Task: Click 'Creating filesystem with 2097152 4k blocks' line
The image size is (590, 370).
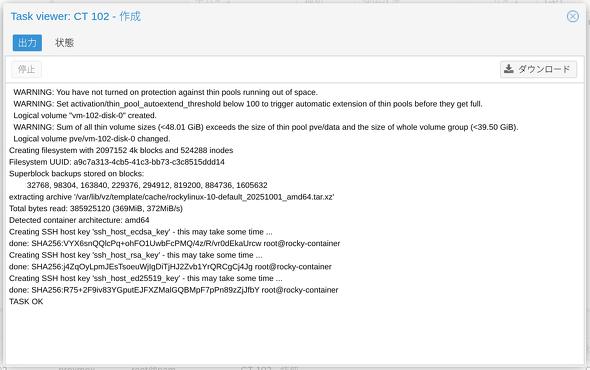Action: tap(121, 150)
